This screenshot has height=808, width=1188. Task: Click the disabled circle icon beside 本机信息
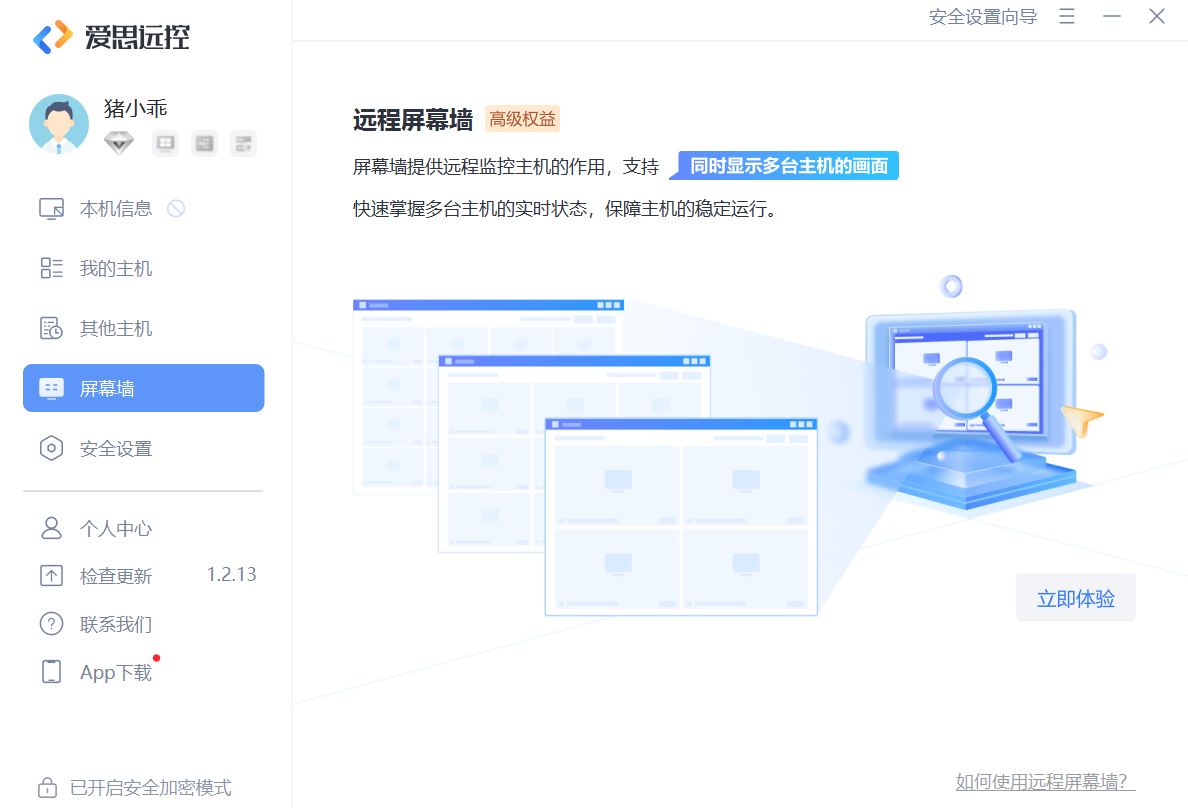(176, 208)
